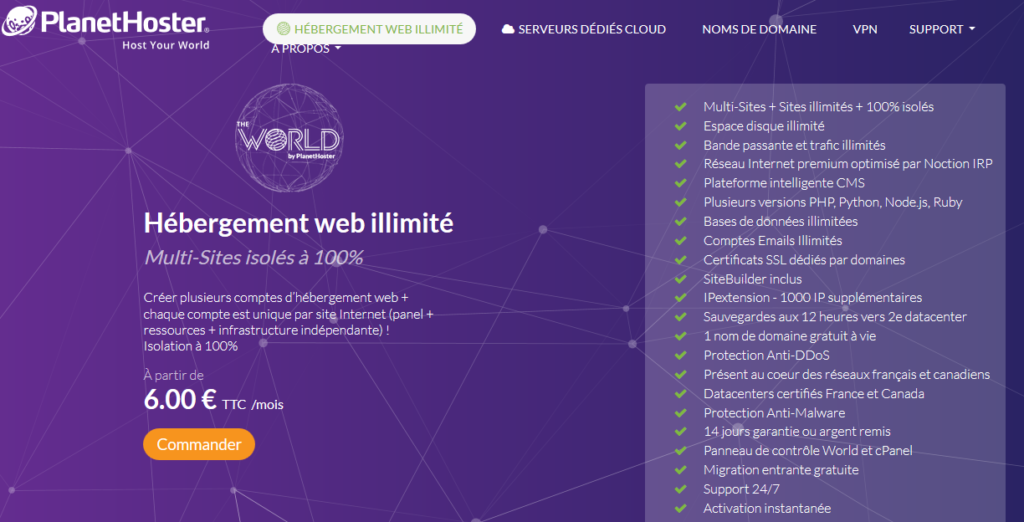Click the text Protection Anti-DDoS

tap(767, 355)
